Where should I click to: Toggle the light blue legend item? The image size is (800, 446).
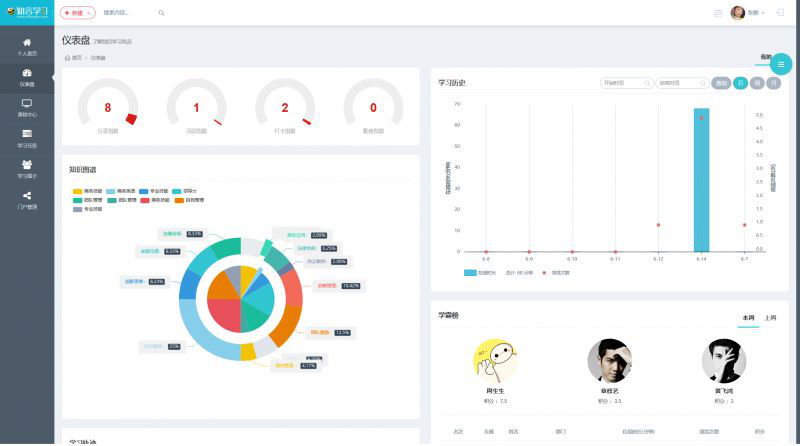tap(121, 191)
